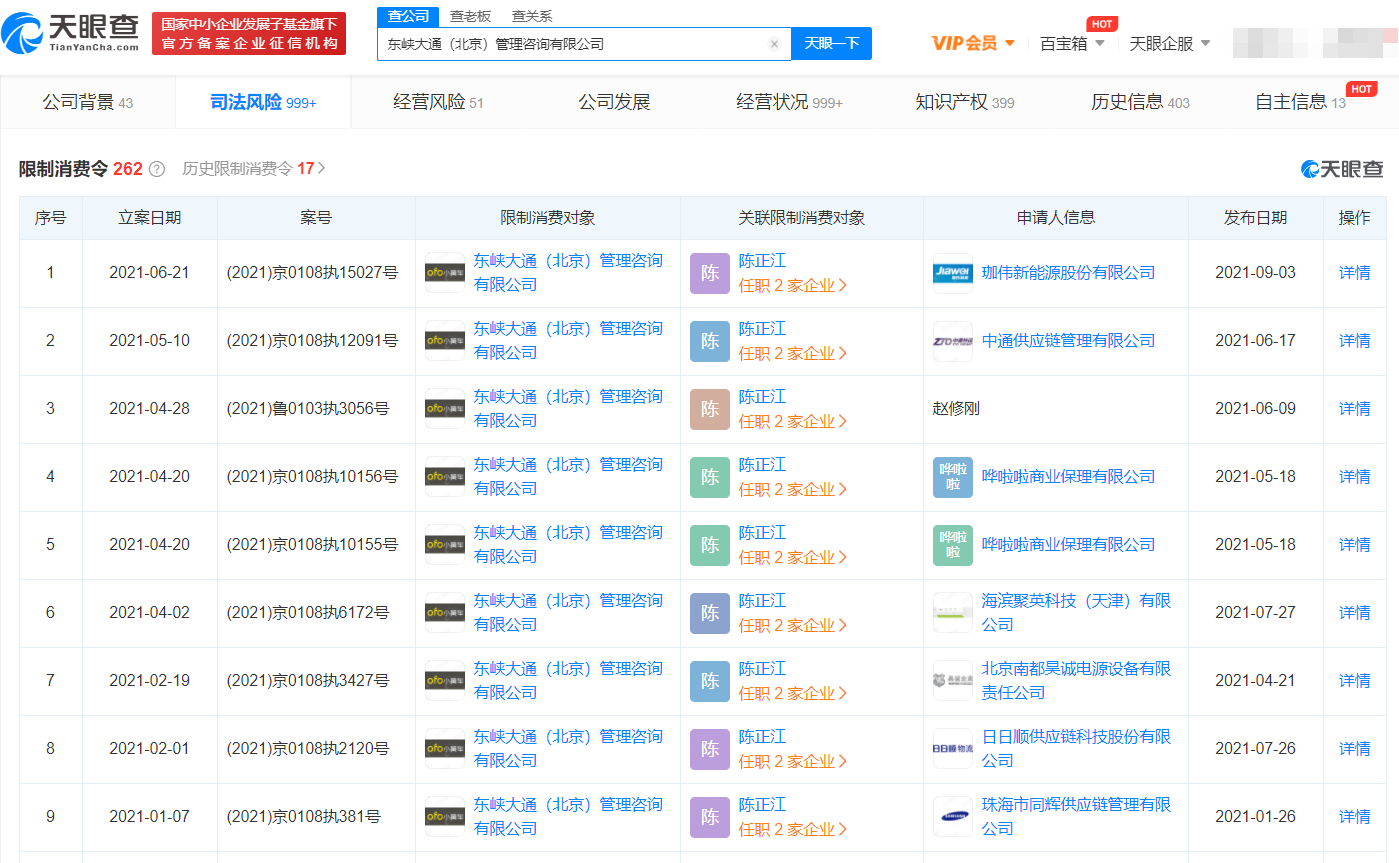This screenshot has height=863, width=1399.
Task: Click the 发布日期 column header
Action: click(1256, 218)
